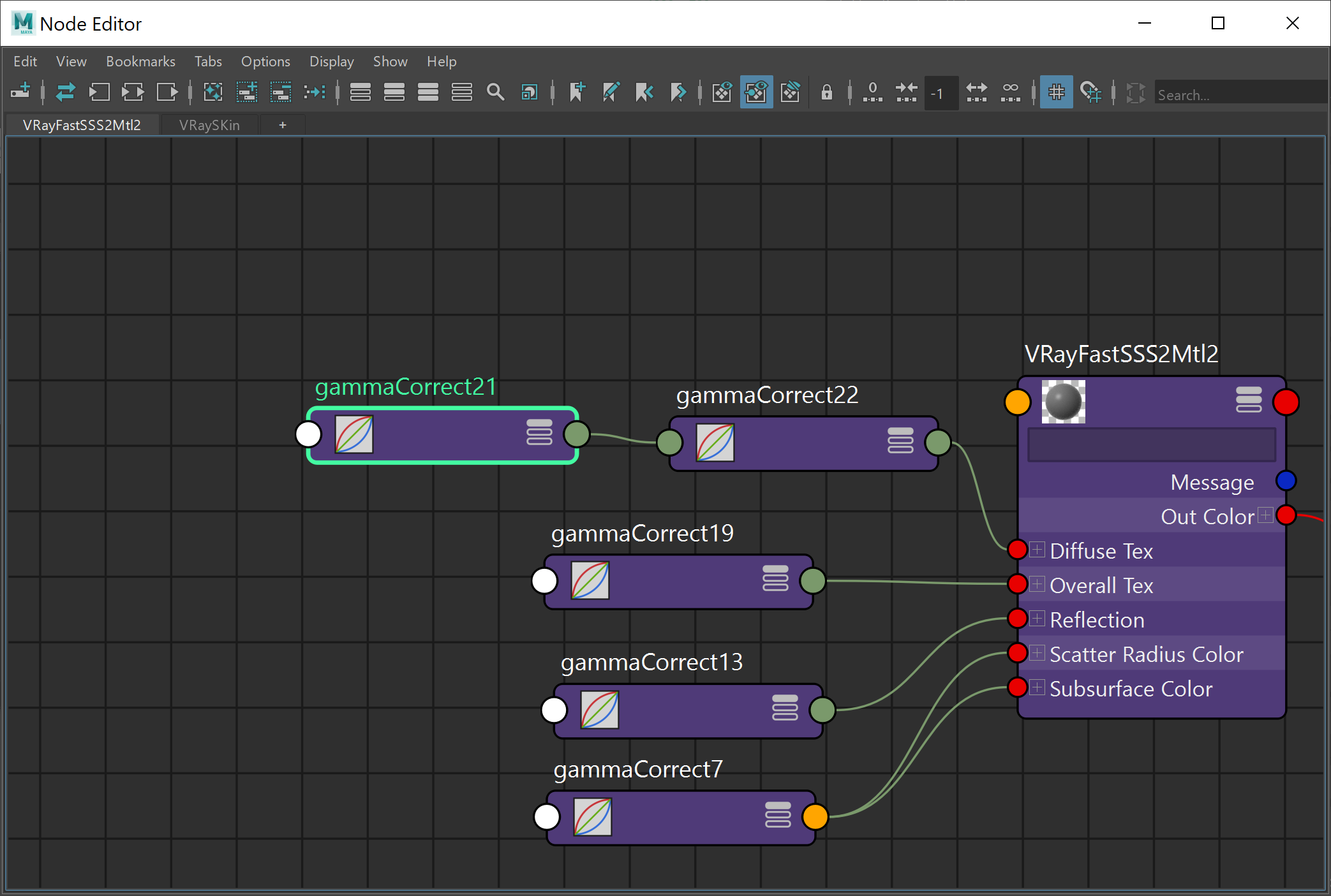1331x896 pixels.
Task: Toggle snap to grid magnet icon
Action: pyautogui.click(x=1090, y=92)
